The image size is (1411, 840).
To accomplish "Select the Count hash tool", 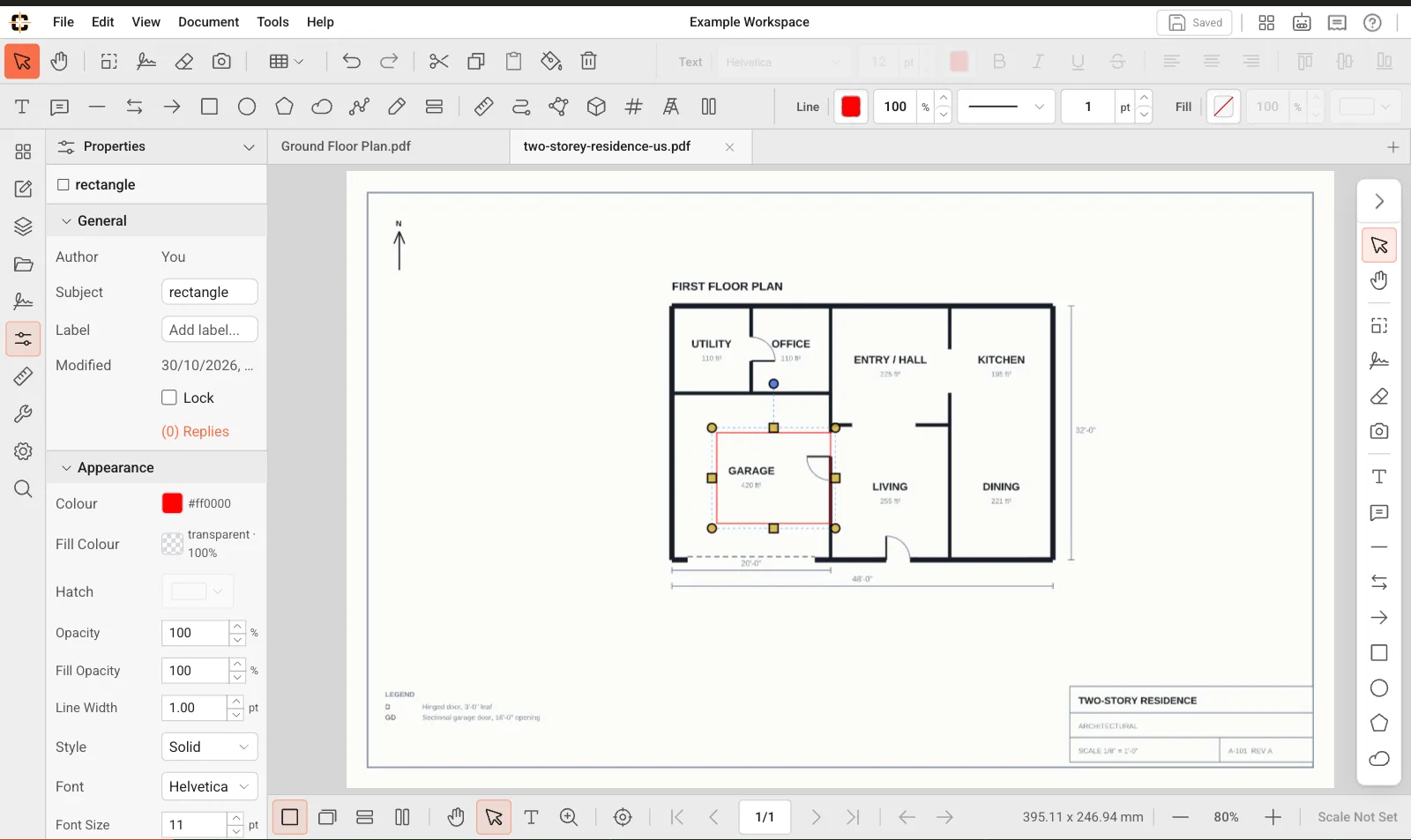I will point(633,107).
